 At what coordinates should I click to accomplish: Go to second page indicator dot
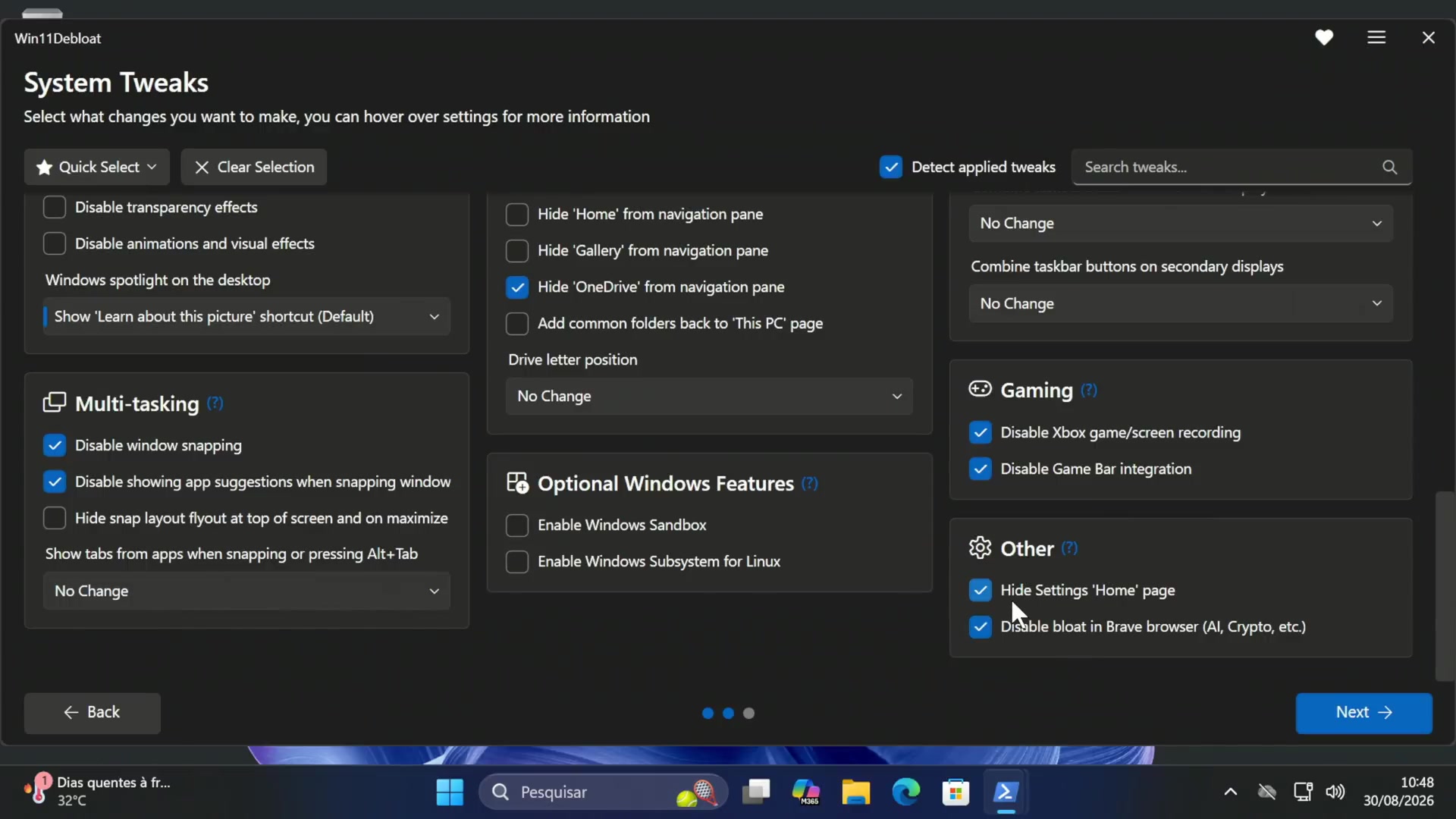(x=728, y=713)
